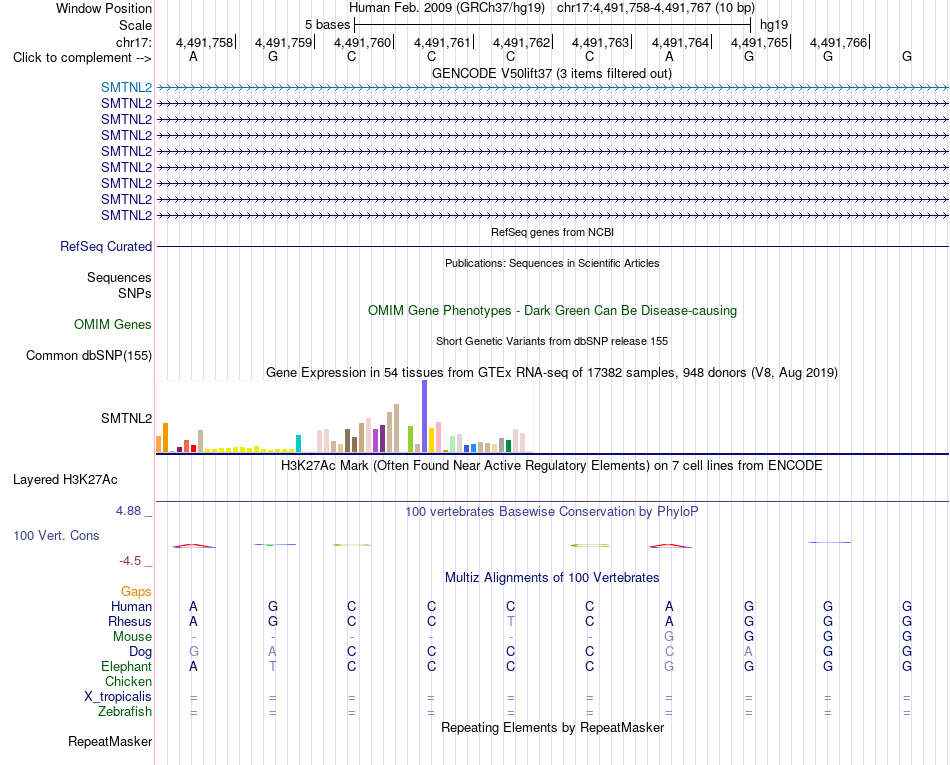The width and height of the screenshot is (950, 765).
Task: Click the Mouse species label
Action: [x=132, y=637]
